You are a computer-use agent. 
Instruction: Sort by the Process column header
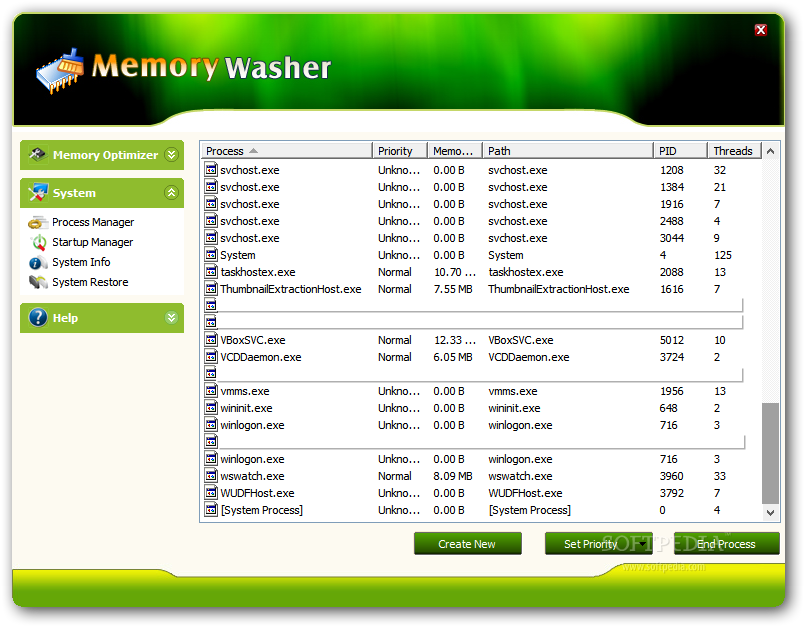click(286, 150)
